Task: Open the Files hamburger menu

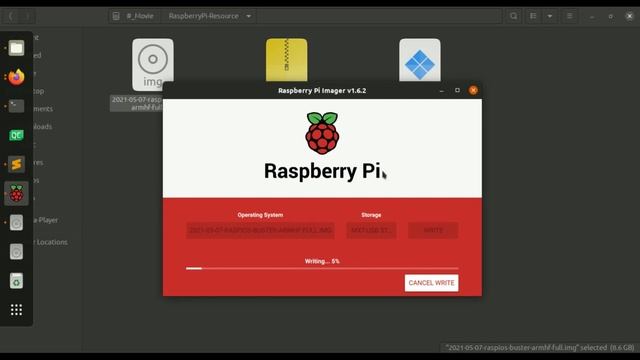Action: pyautogui.click(x=569, y=16)
